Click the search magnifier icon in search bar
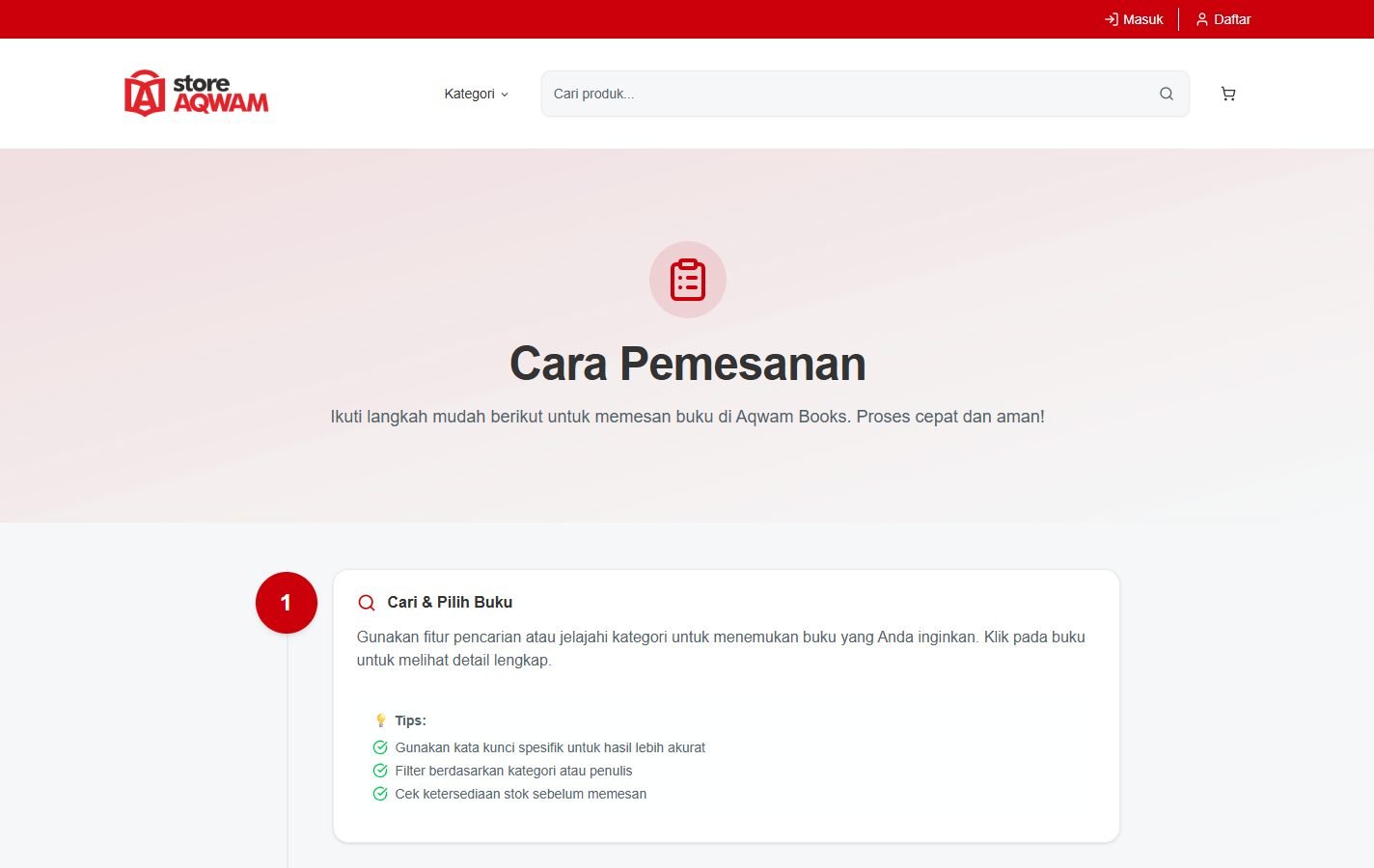 click(1167, 94)
